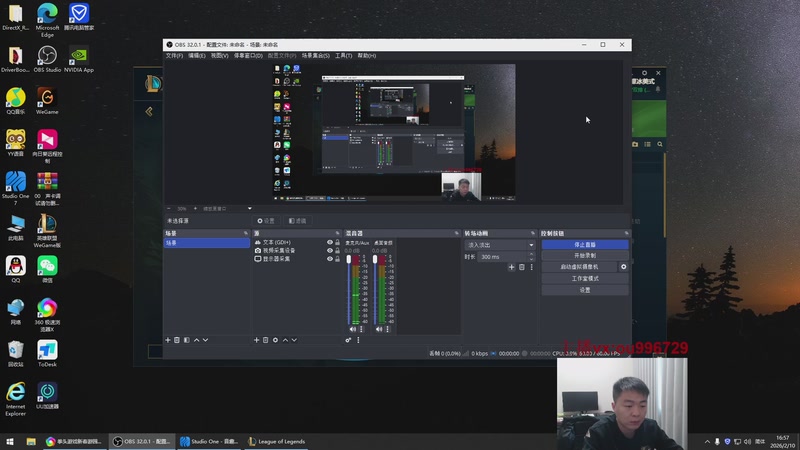800x450 pixels.
Task: Adjust the Desktop Audio volume fader
Action: [375, 259]
